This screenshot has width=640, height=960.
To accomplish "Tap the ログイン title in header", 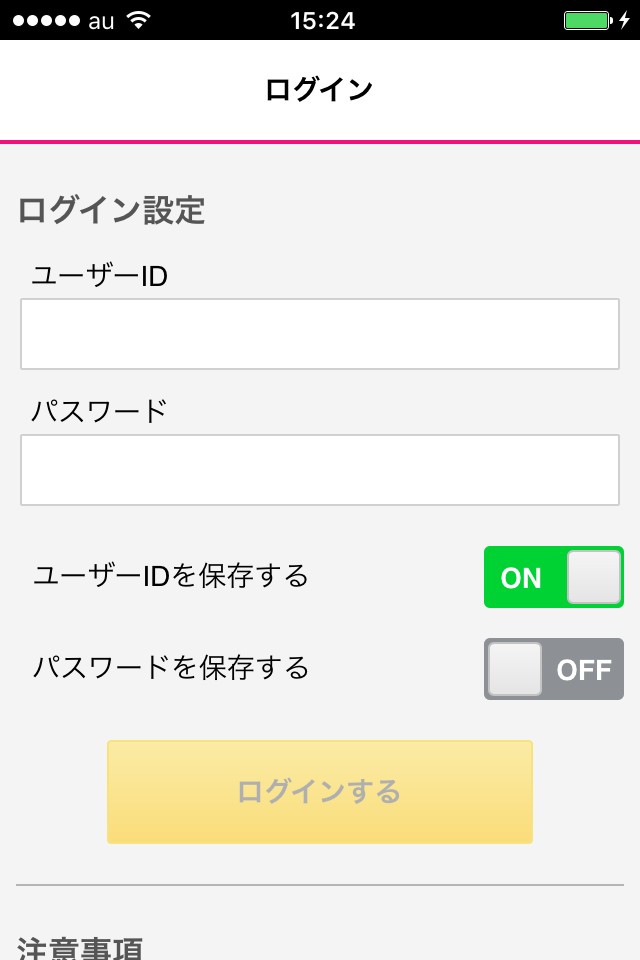I will pyautogui.click(x=319, y=89).
